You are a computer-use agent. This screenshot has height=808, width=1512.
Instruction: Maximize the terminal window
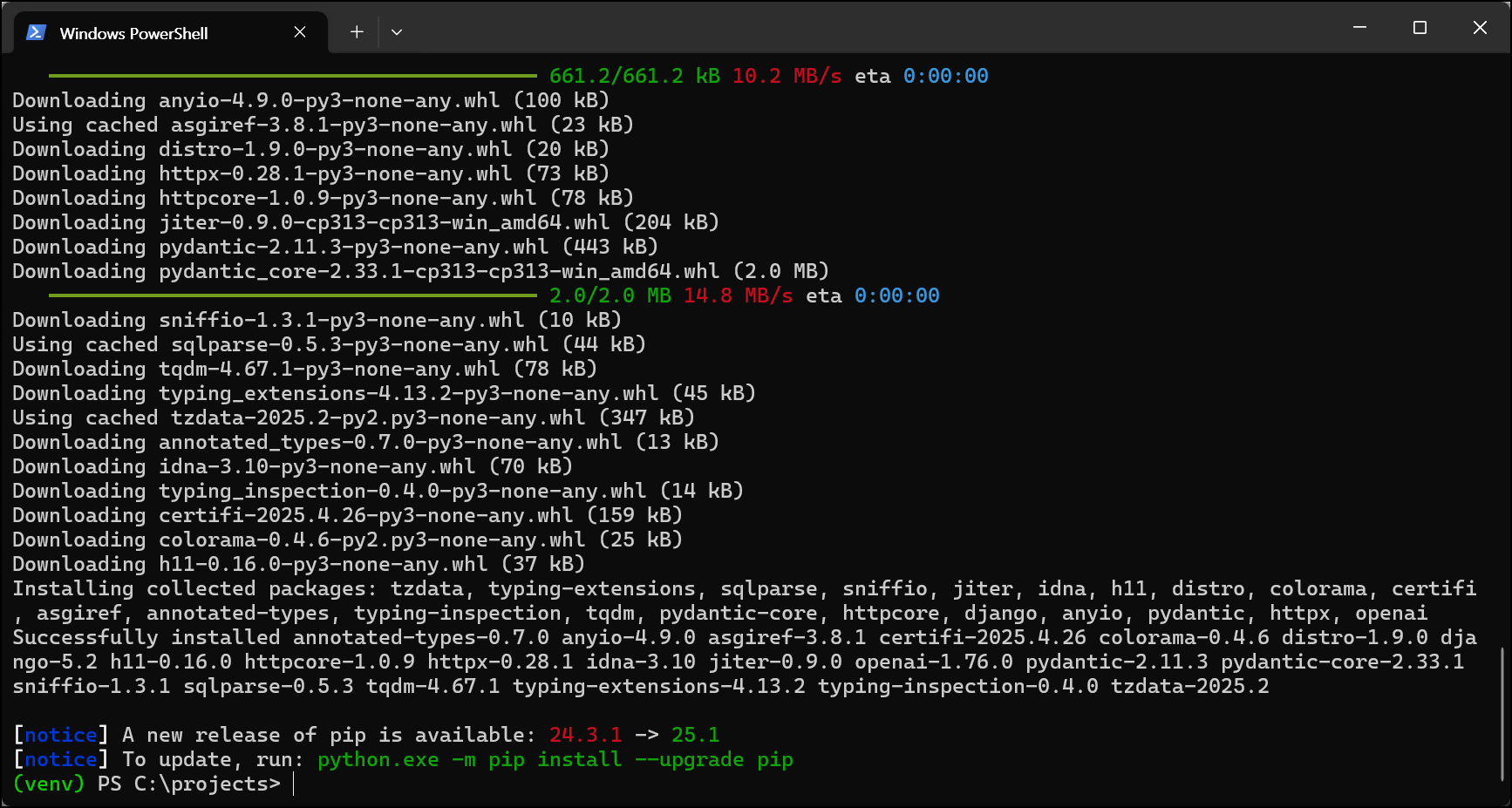click(1420, 28)
